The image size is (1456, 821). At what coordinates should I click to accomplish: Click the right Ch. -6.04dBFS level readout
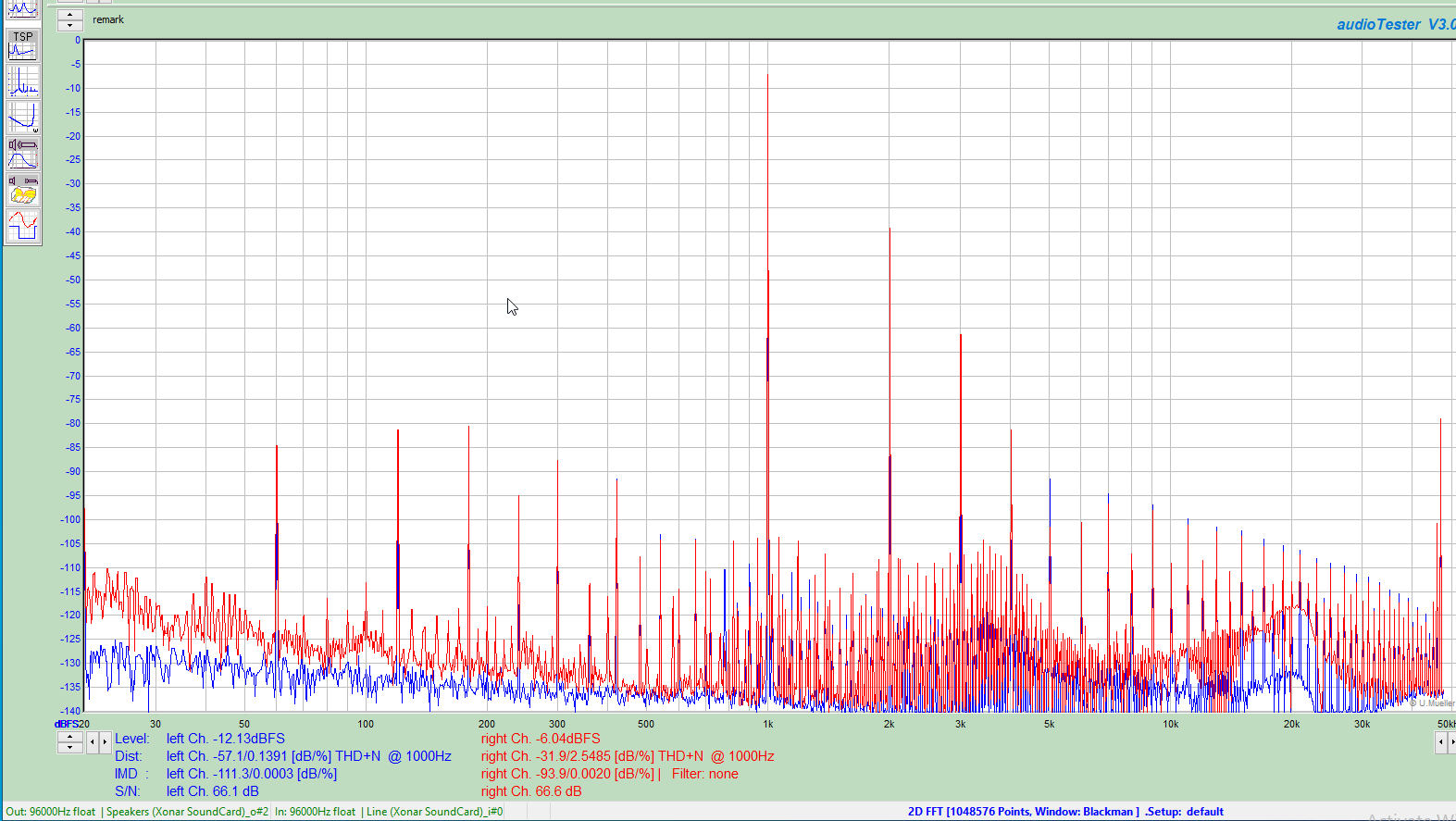coord(541,739)
